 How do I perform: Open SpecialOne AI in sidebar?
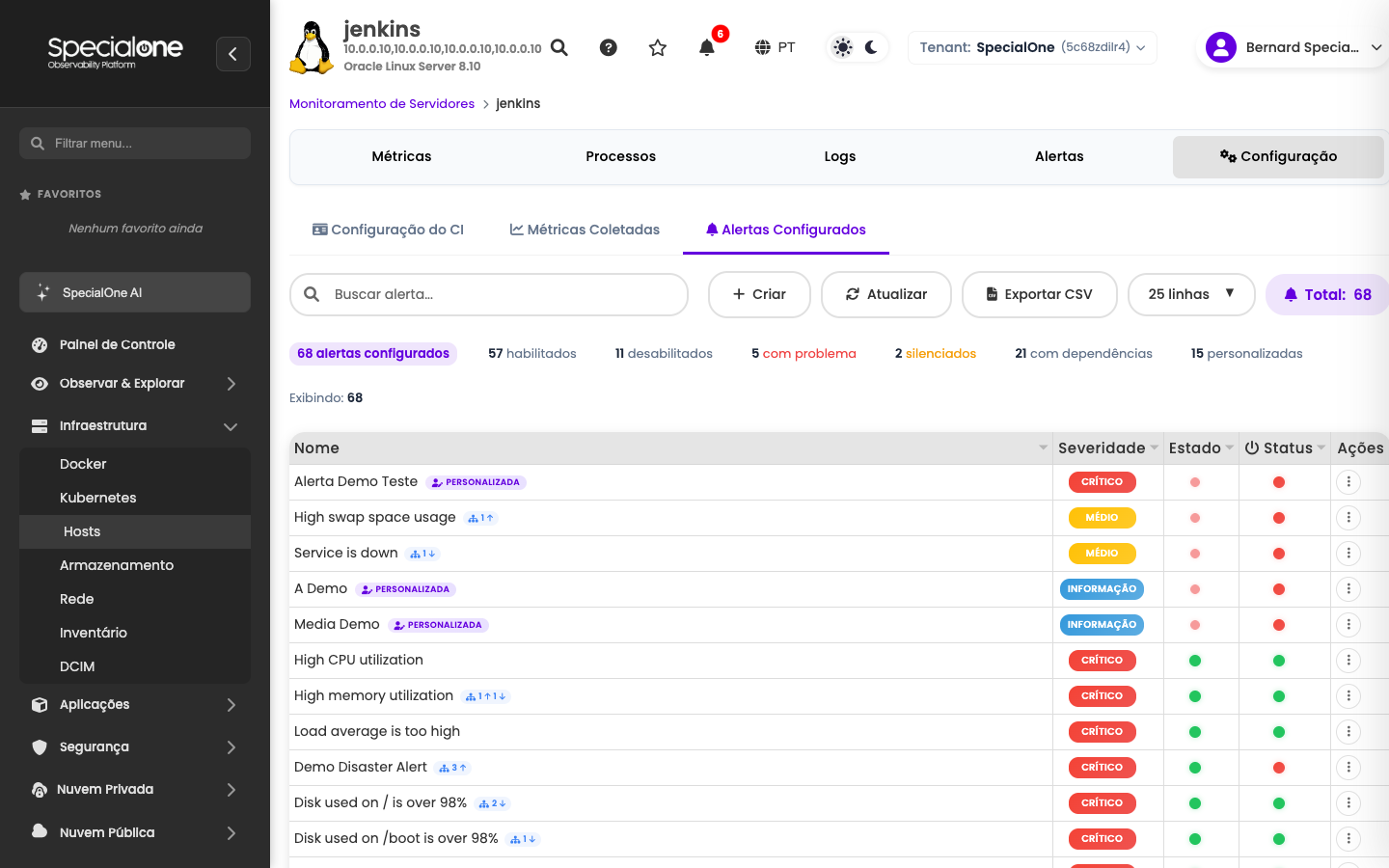(135, 292)
